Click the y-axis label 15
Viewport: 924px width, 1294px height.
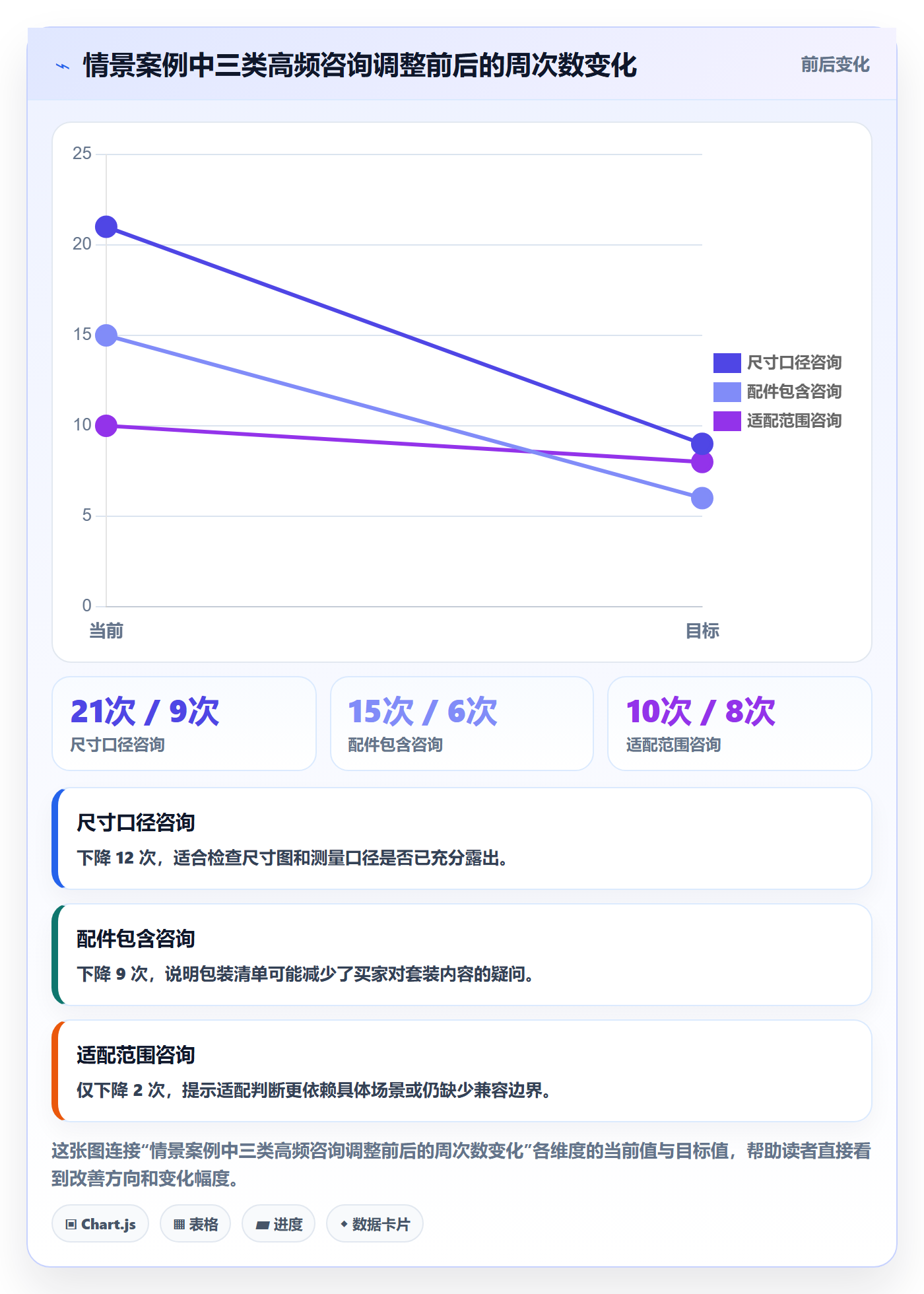click(x=82, y=335)
